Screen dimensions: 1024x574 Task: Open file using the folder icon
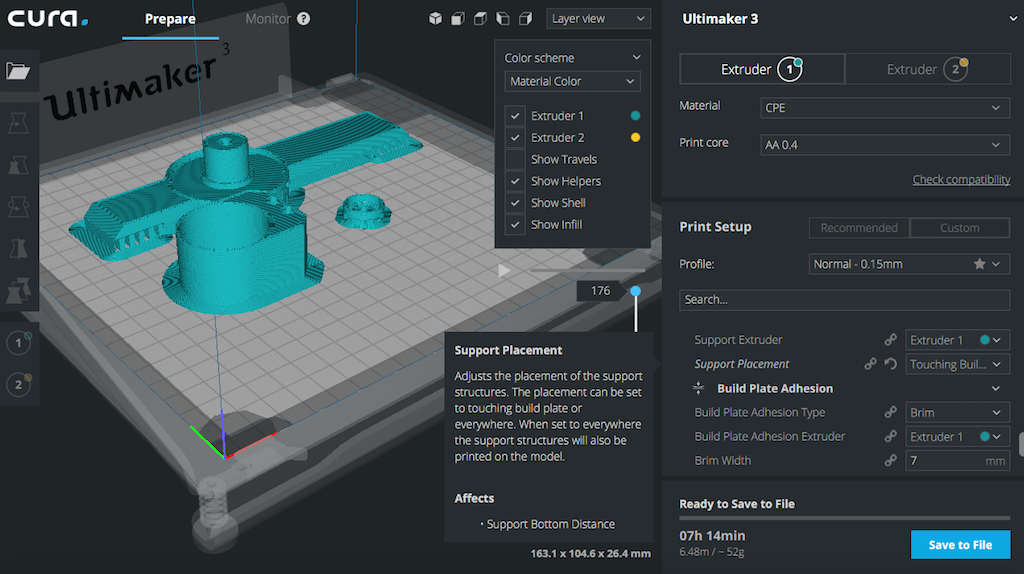click(x=18, y=71)
